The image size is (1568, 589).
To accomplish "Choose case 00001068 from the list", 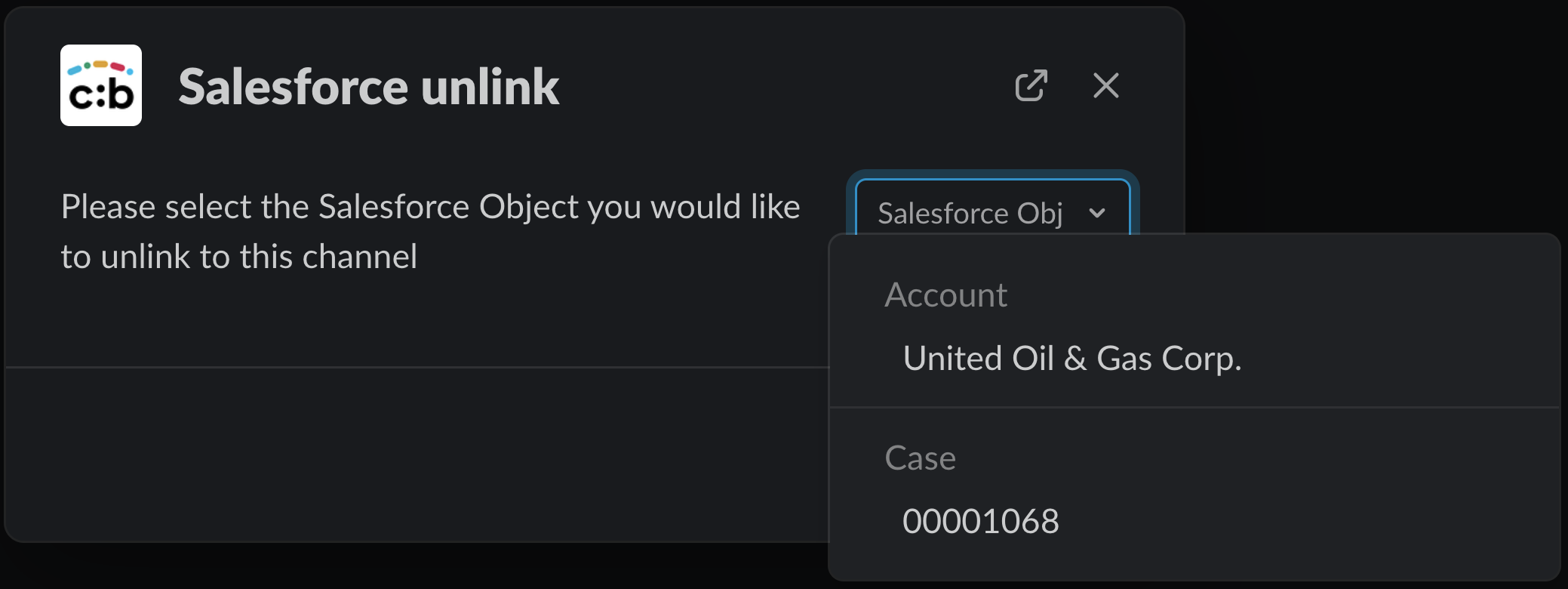I will pyautogui.click(x=980, y=521).
